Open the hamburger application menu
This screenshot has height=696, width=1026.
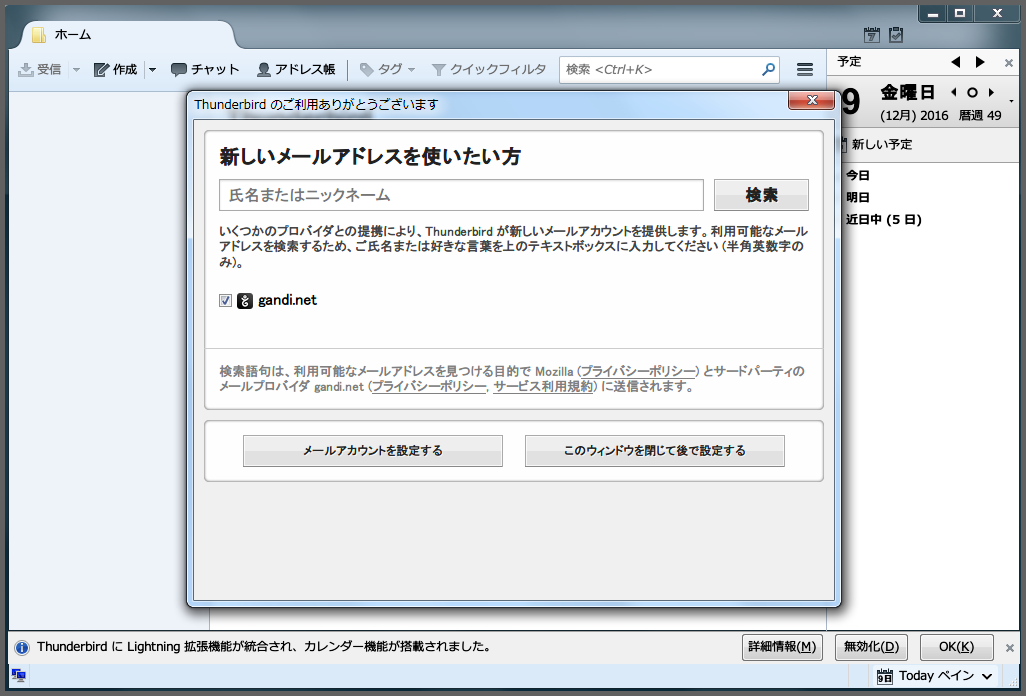pyautogui.click(x=804, y=69)
